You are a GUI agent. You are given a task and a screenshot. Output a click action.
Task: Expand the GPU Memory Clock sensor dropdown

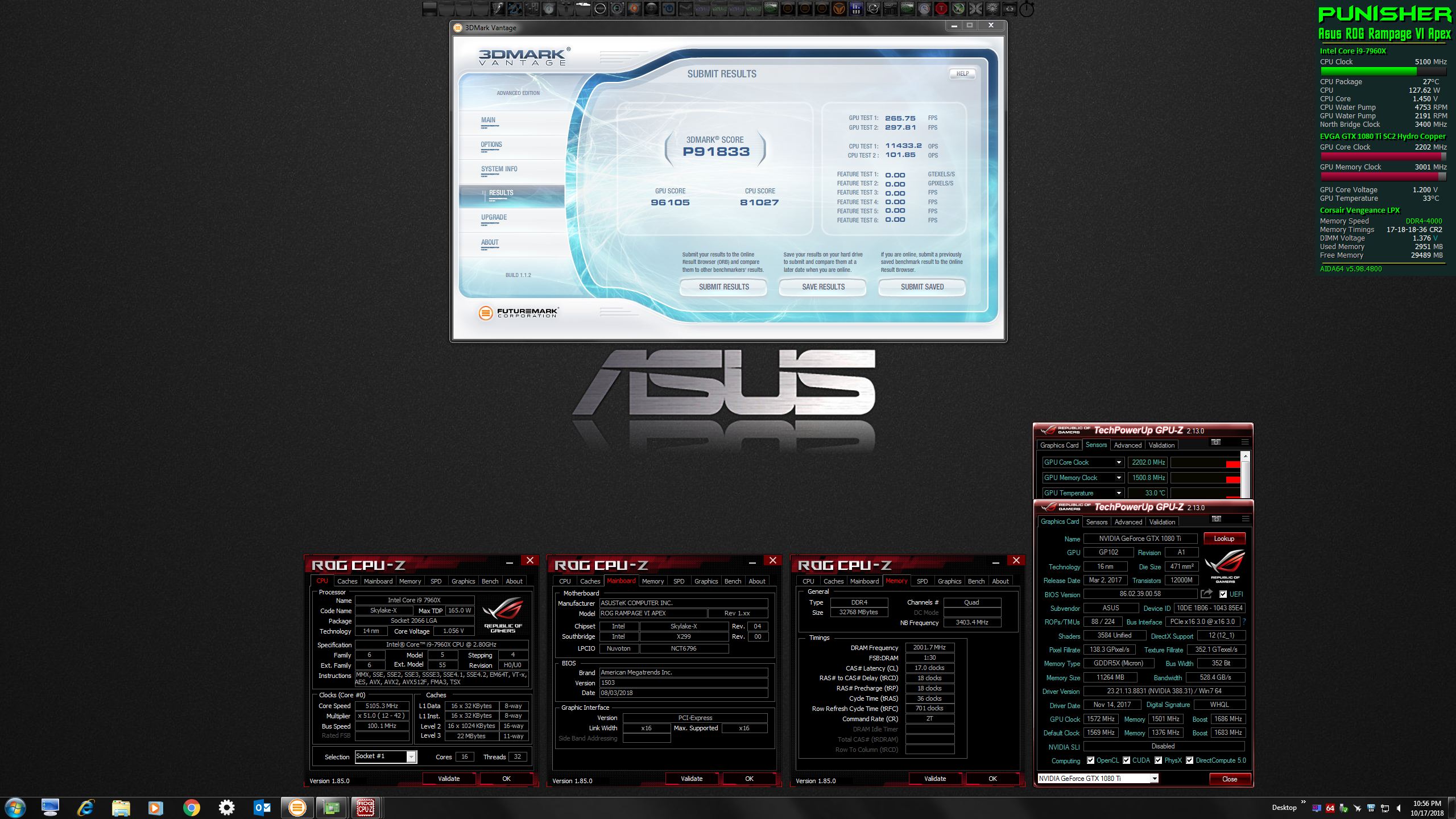(x=1119, y=478)
